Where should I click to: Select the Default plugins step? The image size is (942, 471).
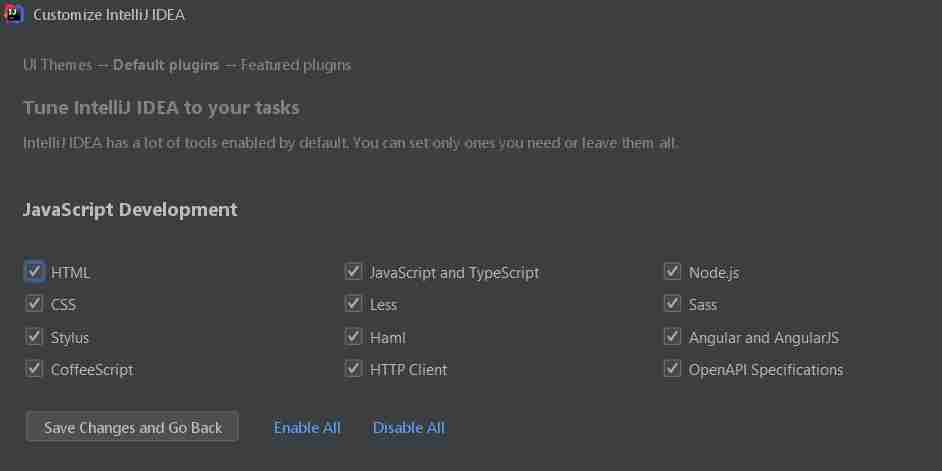click(x=165, y=65)
